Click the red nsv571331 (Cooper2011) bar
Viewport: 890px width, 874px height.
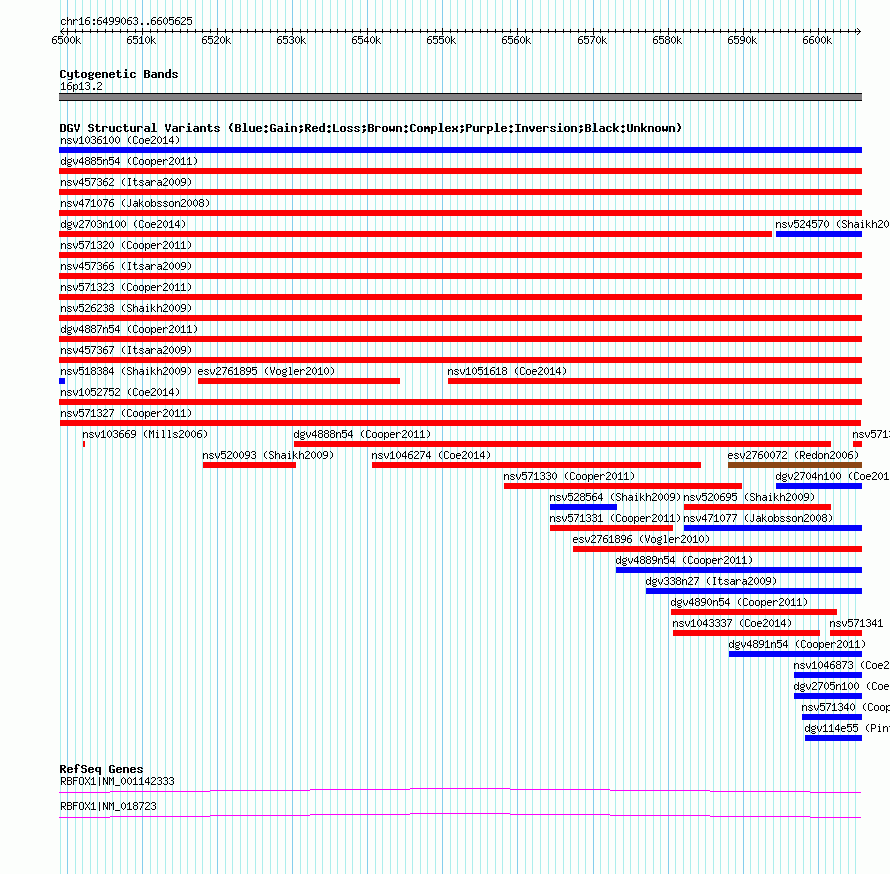point(611,528)
